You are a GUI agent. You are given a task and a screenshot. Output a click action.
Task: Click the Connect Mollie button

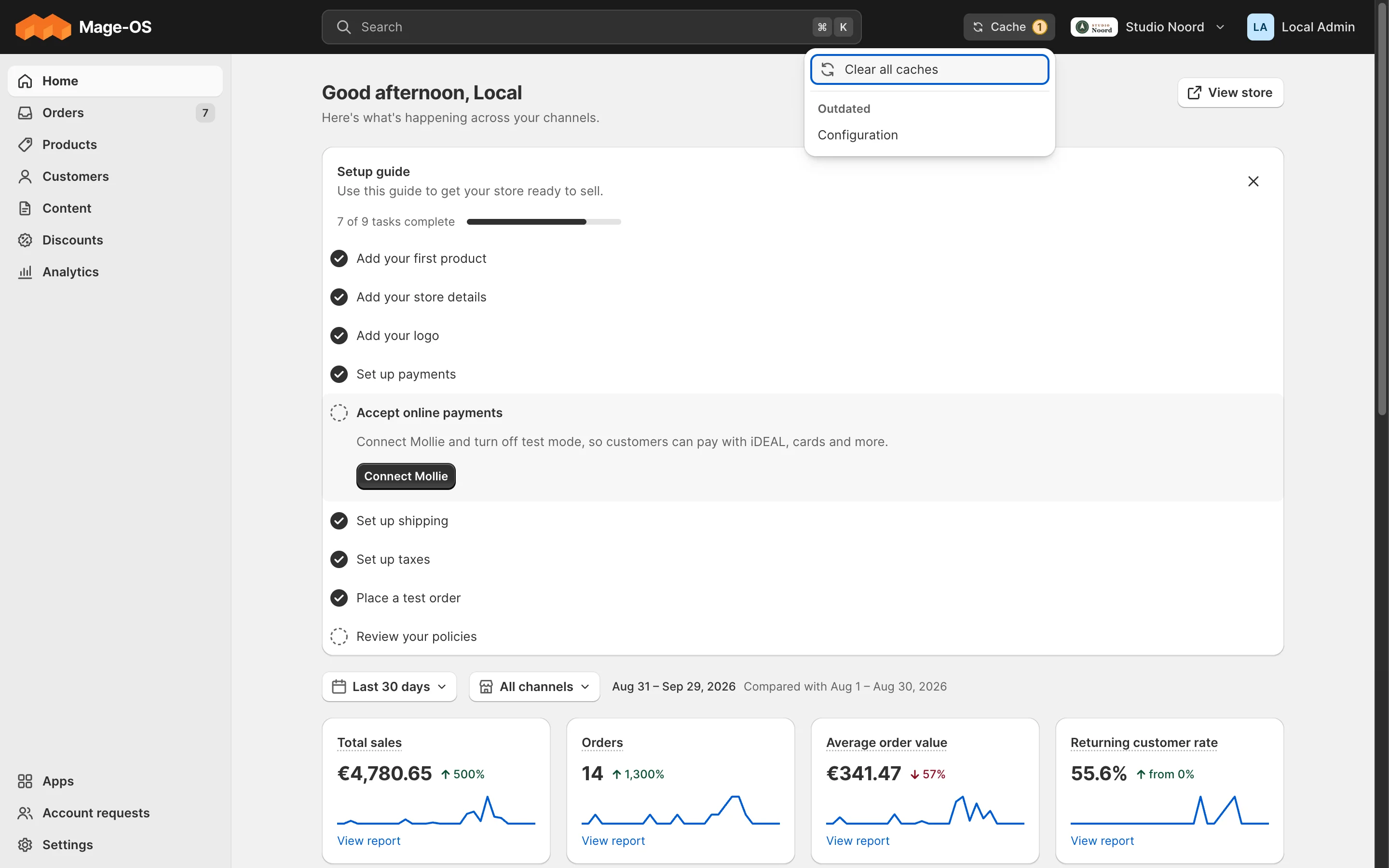pyautogui.click(x=406, y=476)
